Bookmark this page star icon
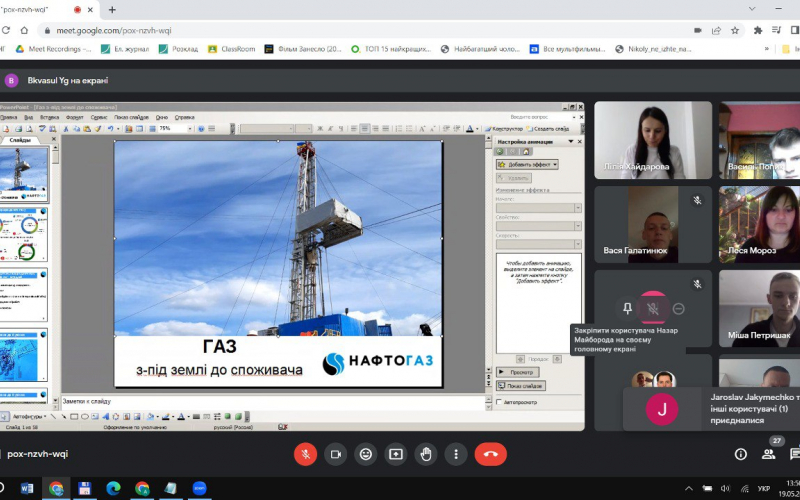Viewport: 800px width, 500px height. [735, 31]
